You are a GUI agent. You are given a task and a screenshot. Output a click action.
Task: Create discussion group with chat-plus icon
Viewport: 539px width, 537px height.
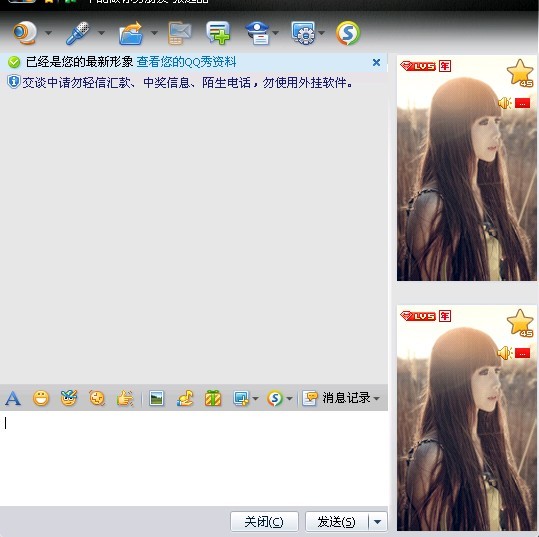tap(218, 33)
